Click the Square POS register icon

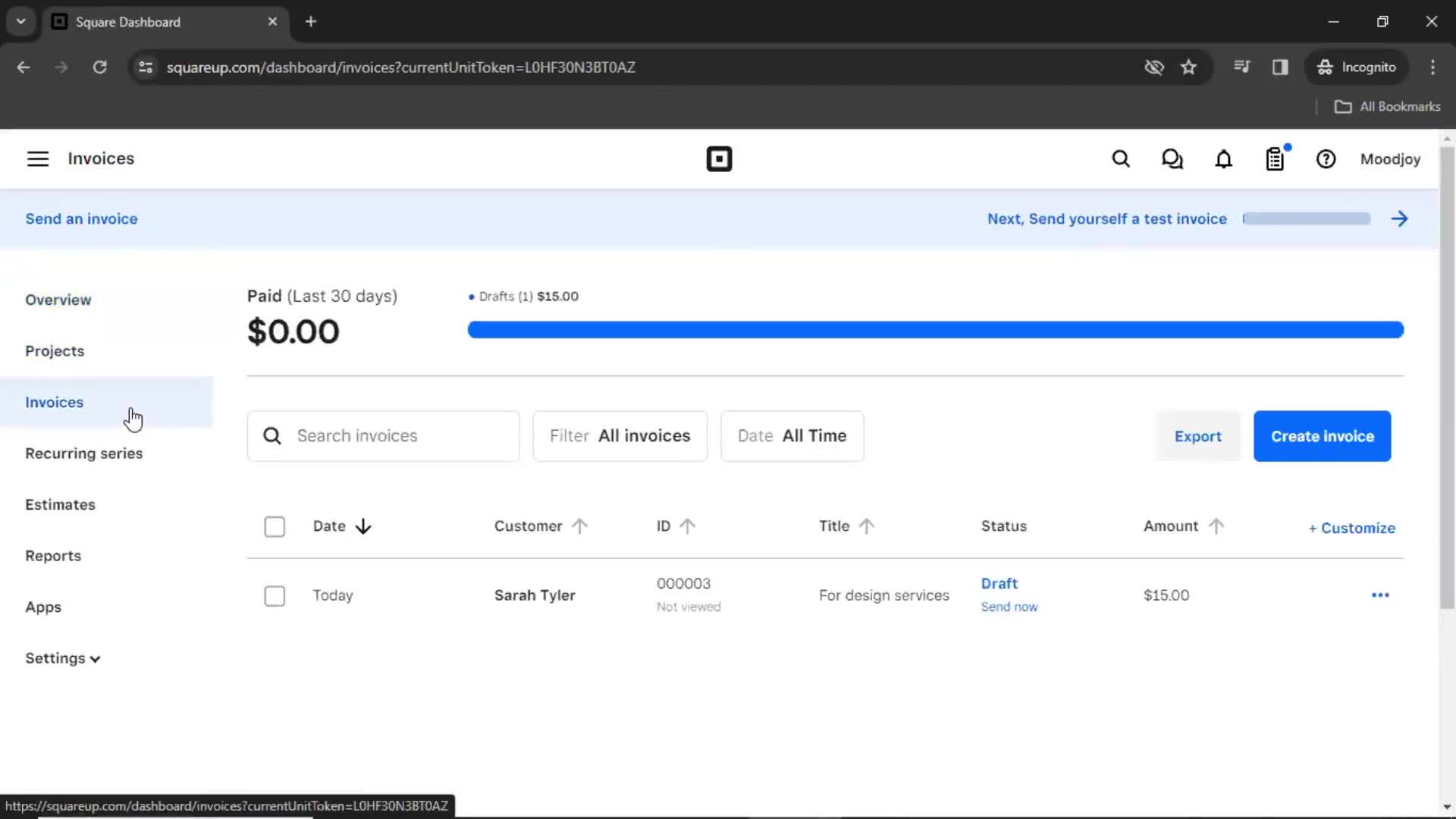tap(1275, 159)
